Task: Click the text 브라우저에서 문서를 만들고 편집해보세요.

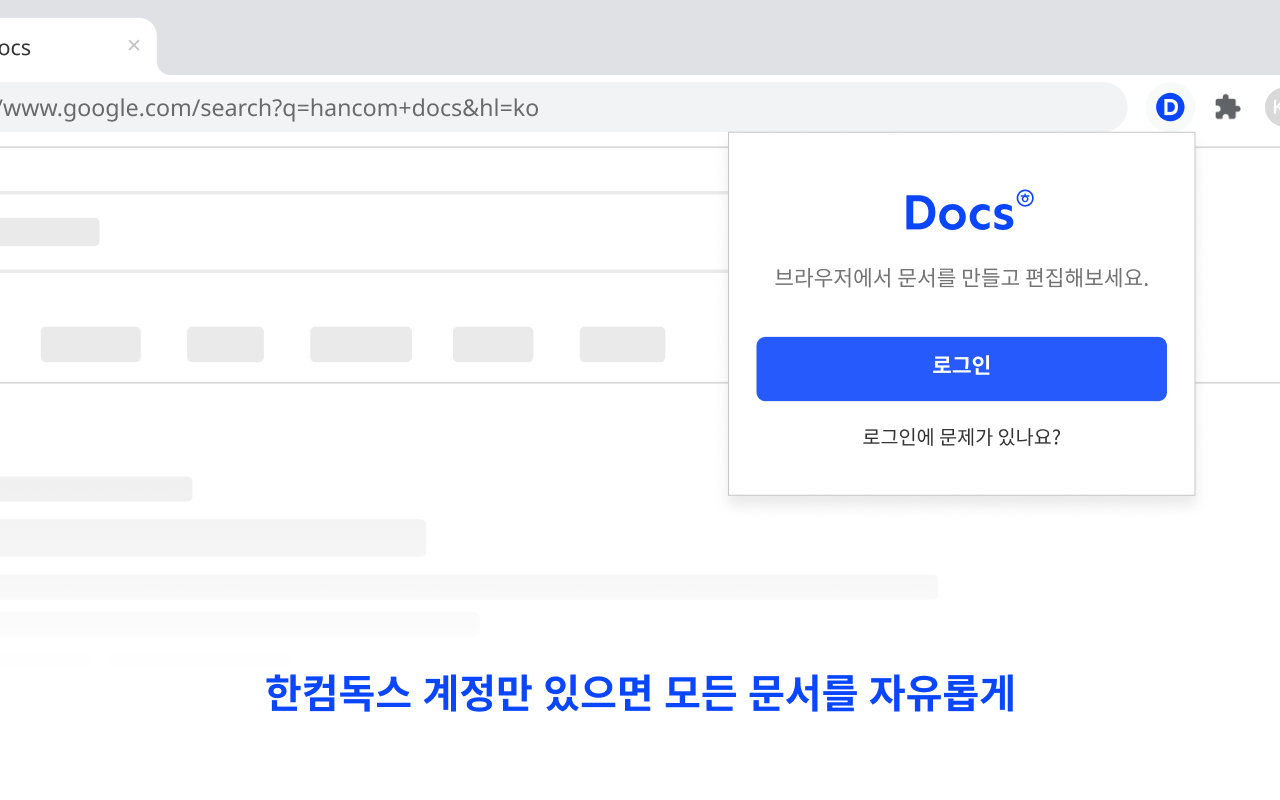Action: pos(961,278)
